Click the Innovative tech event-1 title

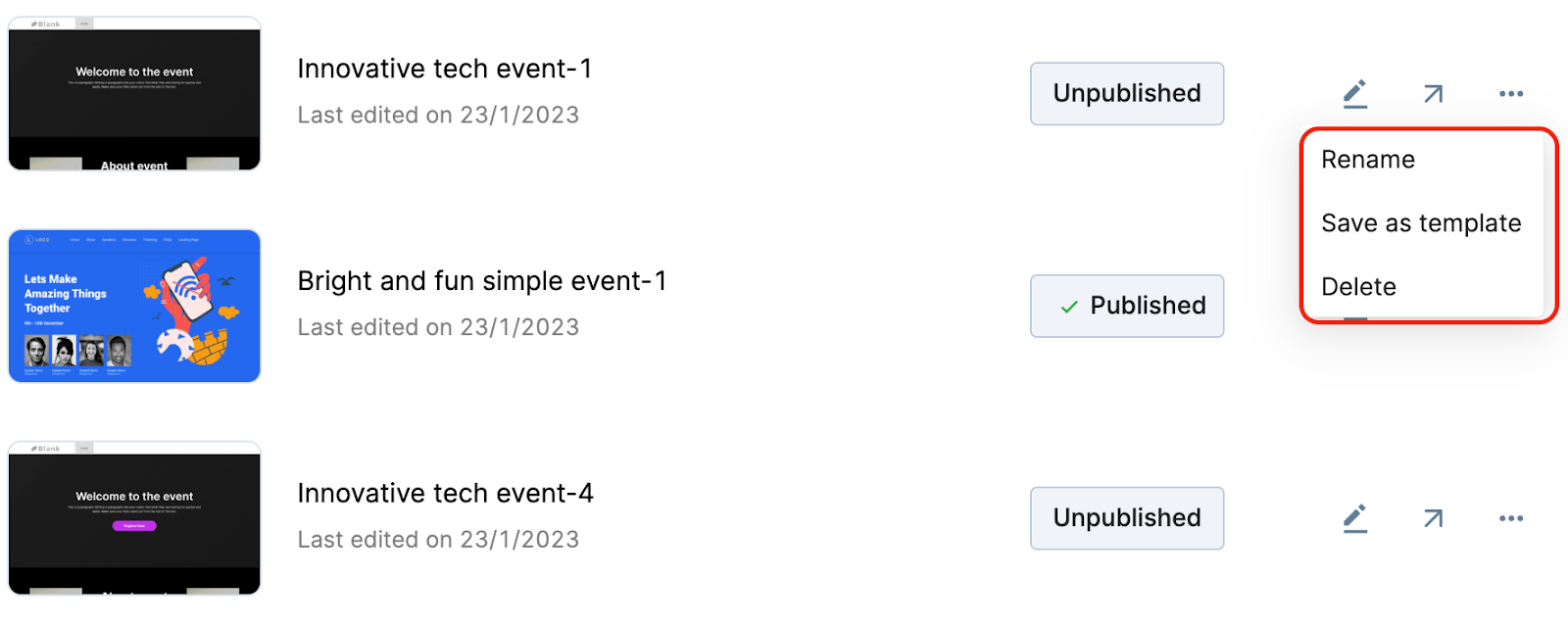(445, 69)
